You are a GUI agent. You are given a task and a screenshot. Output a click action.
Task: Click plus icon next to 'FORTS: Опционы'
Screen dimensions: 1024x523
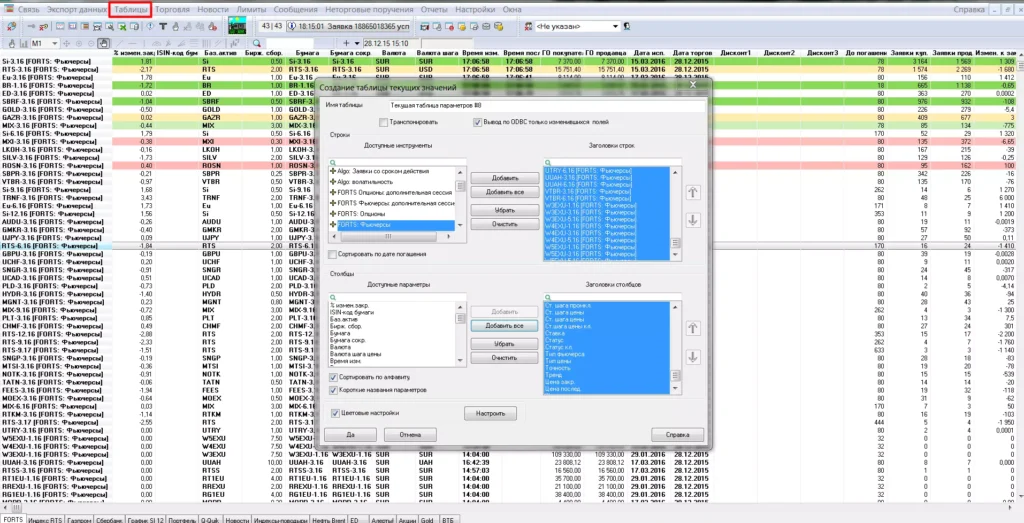coord(333,213)
